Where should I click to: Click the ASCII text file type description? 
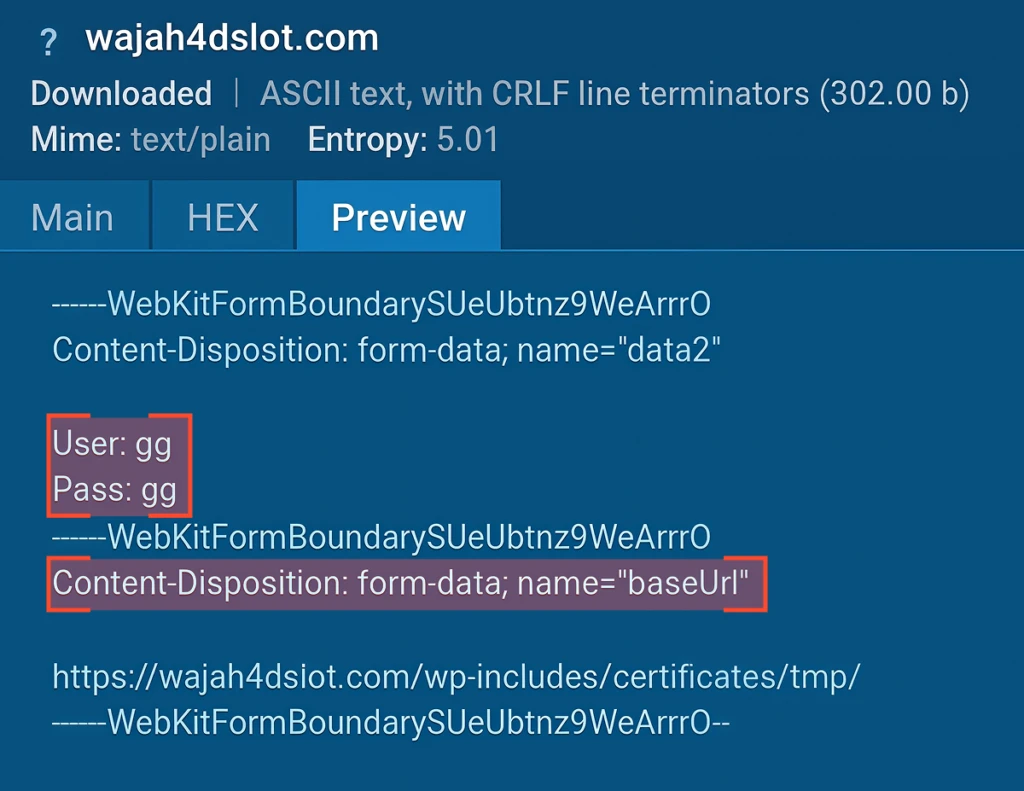[534, 94]
